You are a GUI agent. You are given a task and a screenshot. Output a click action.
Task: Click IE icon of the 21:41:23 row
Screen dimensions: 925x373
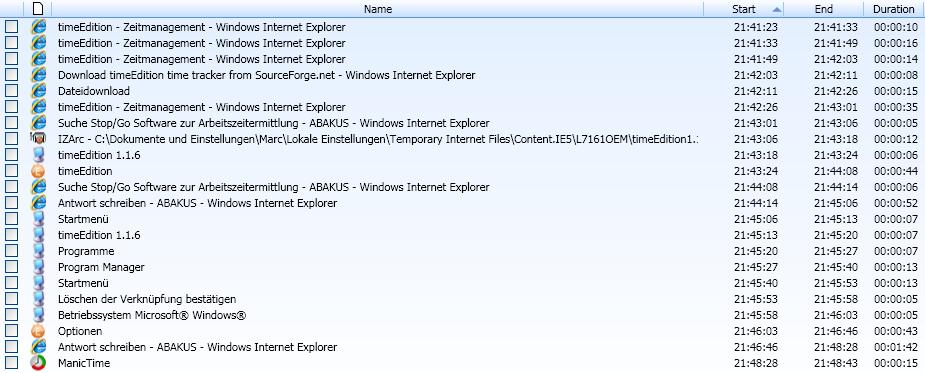[38, 27]
